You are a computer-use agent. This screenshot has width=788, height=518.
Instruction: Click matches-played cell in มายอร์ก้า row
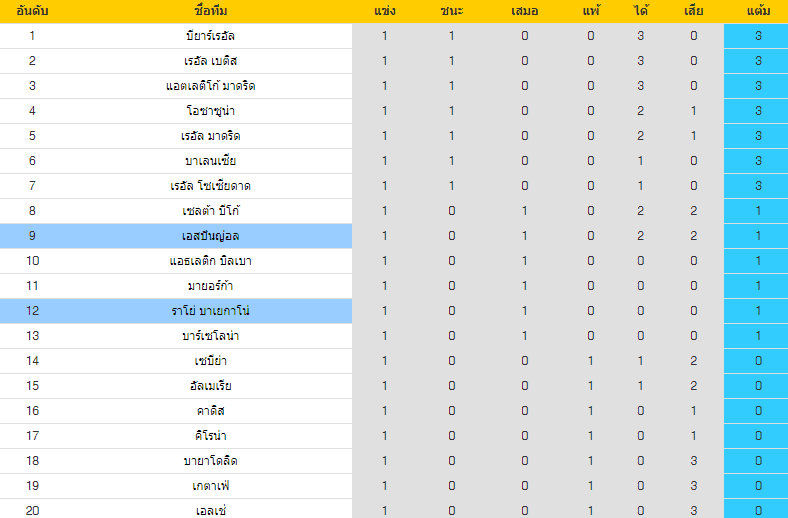pos(384,286)
